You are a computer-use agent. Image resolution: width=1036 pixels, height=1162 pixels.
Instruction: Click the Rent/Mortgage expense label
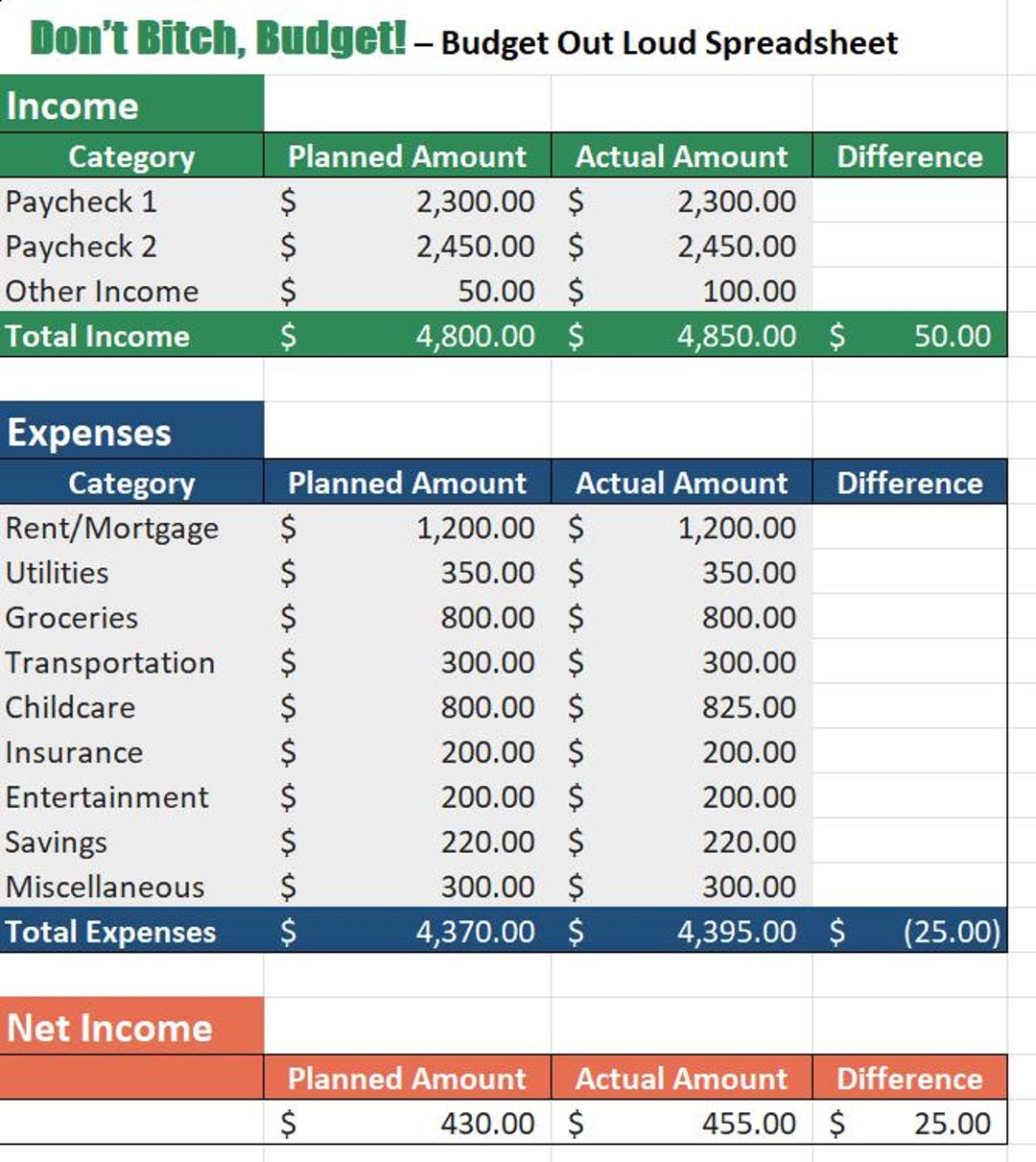click(x=110, y=528)
